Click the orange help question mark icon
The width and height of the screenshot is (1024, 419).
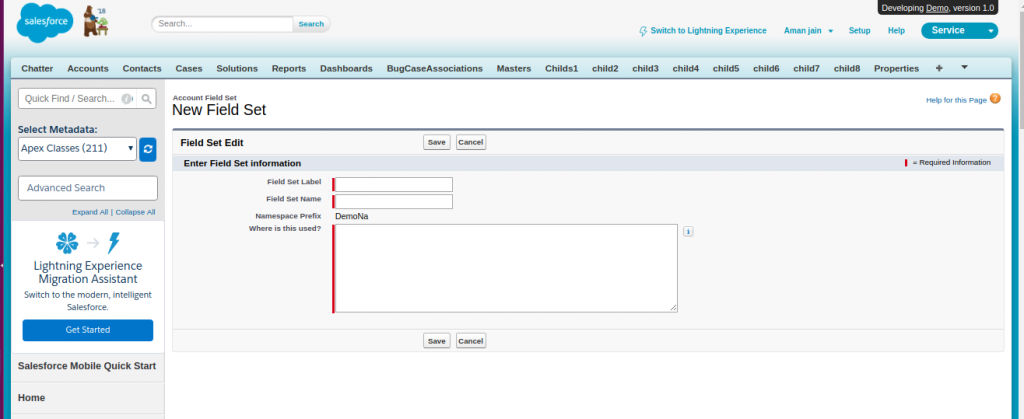click(x=994, y=99)
